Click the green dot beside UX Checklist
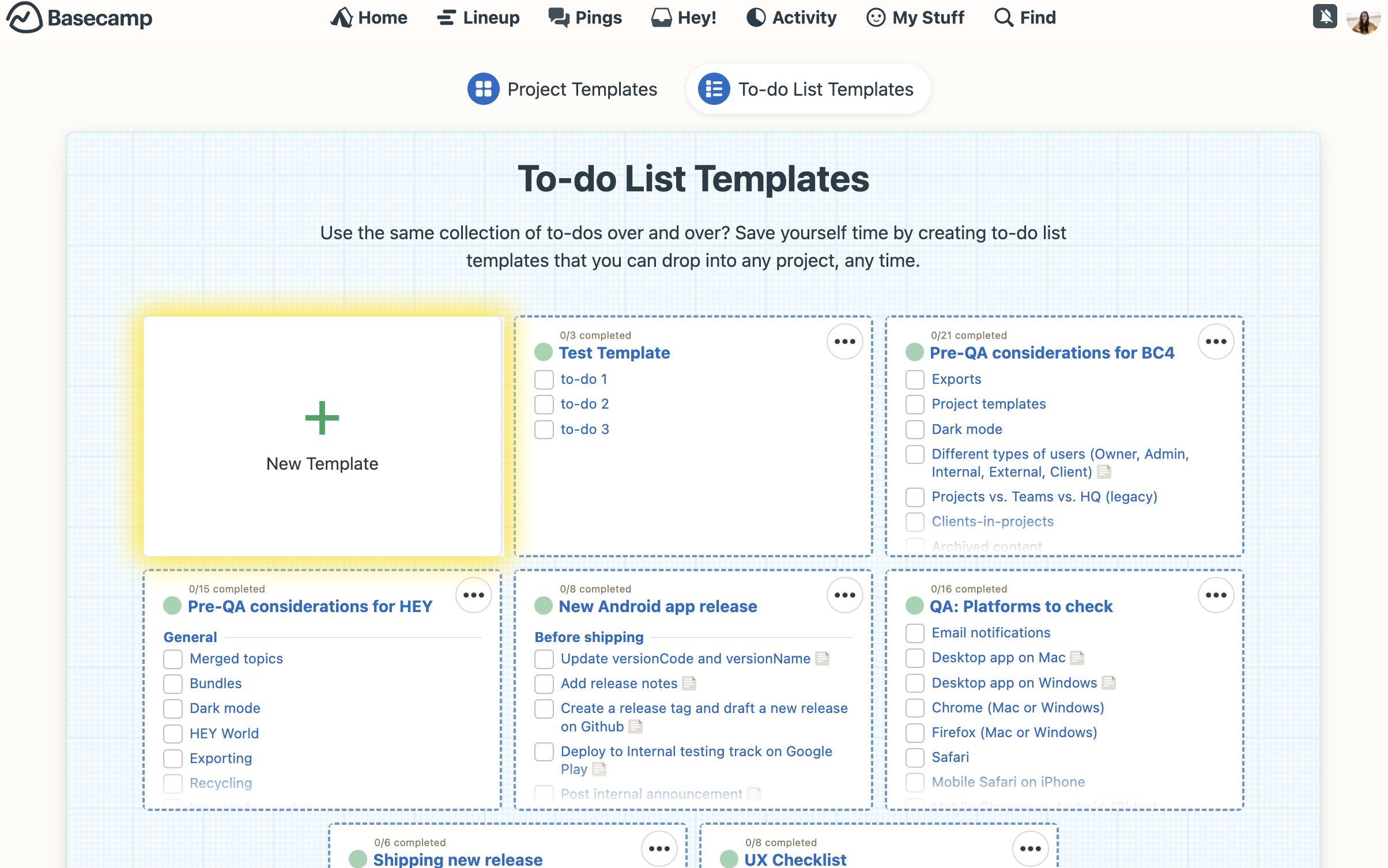Image resolution: width=1388 pixels, height=868 pixels. coord(729,859)
